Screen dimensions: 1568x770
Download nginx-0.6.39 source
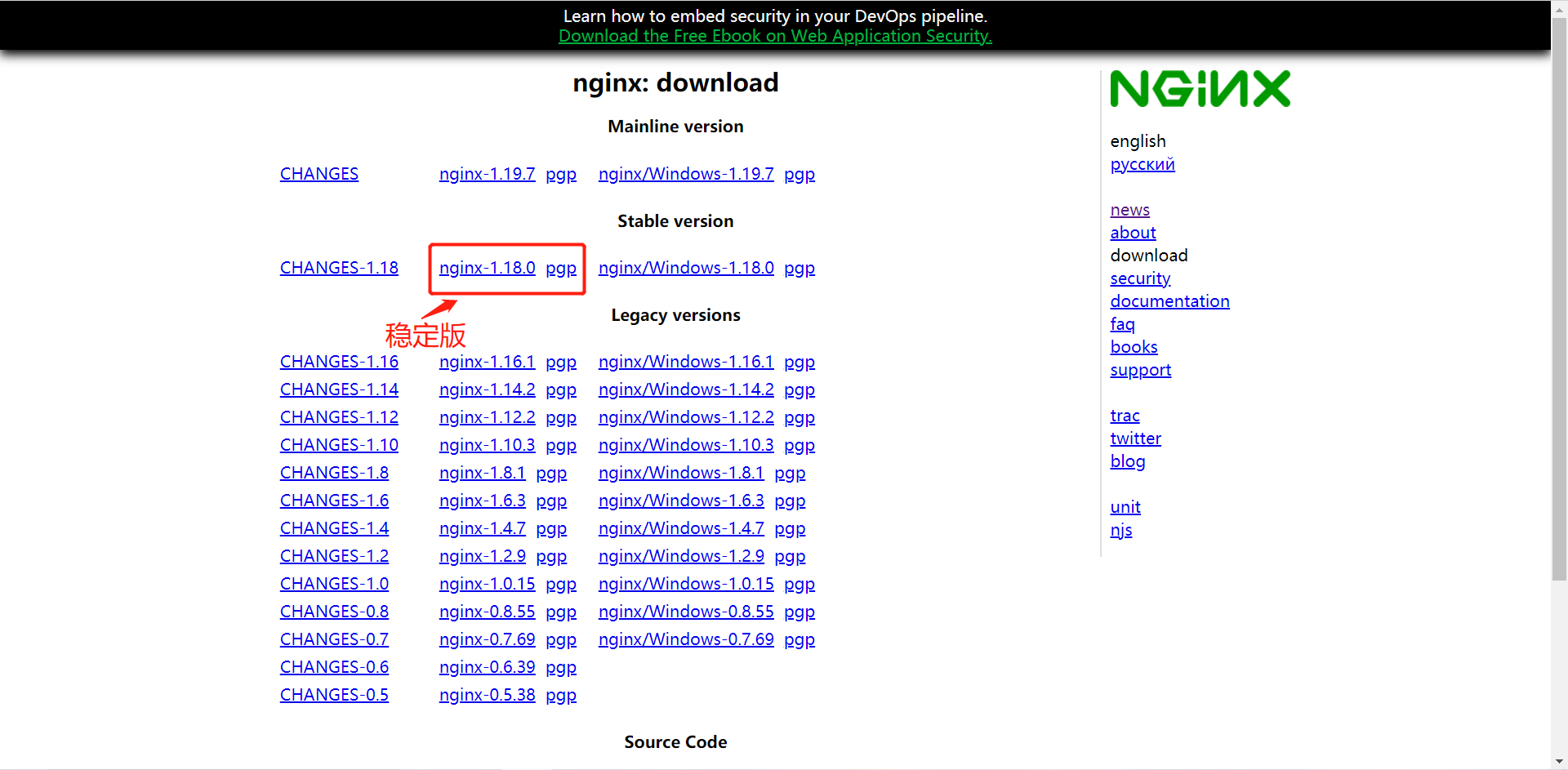click(487, 667)
